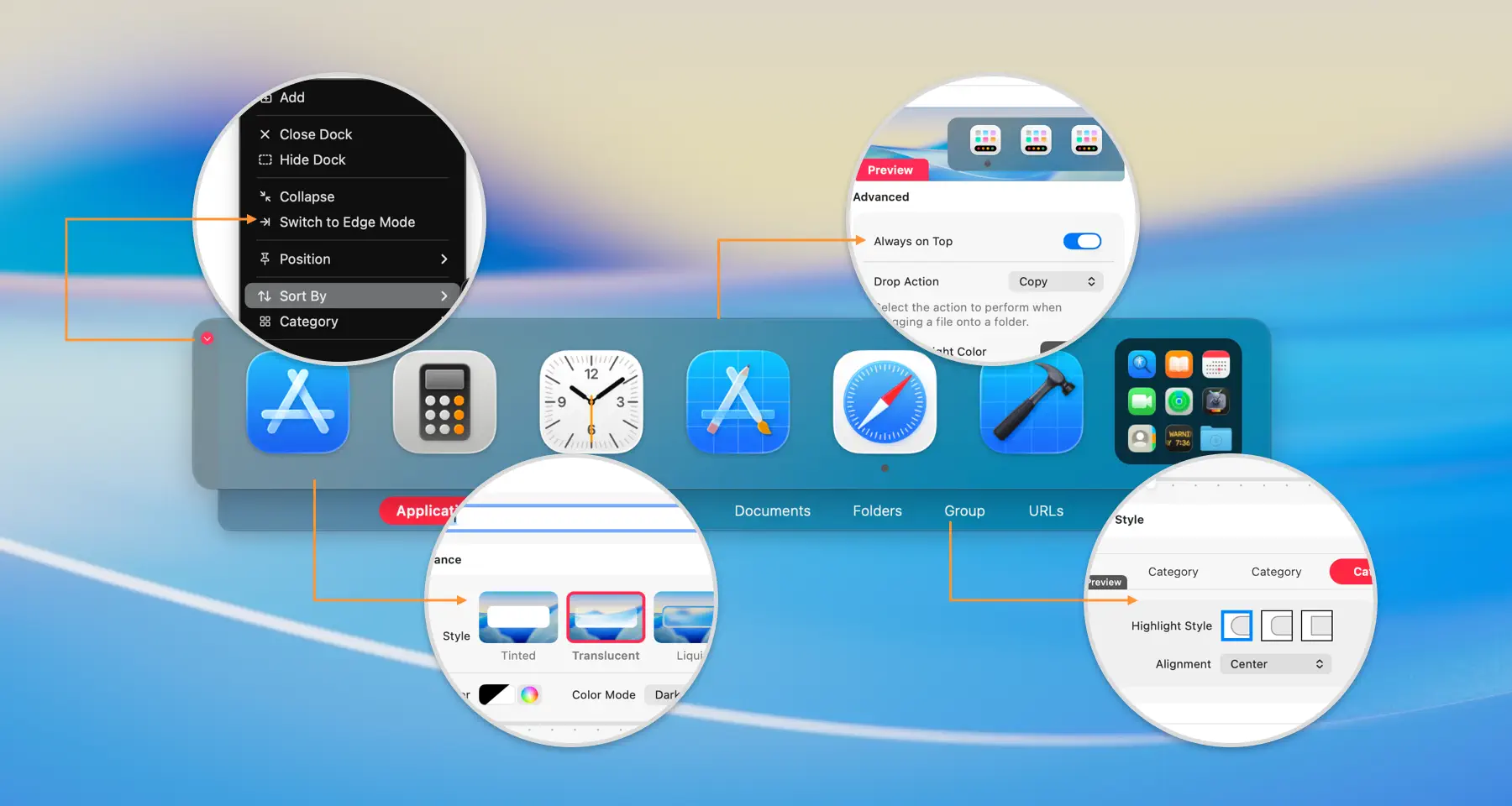Open the Folders tab
Screen dimensions: 1512x806
[x=877, y=510]
